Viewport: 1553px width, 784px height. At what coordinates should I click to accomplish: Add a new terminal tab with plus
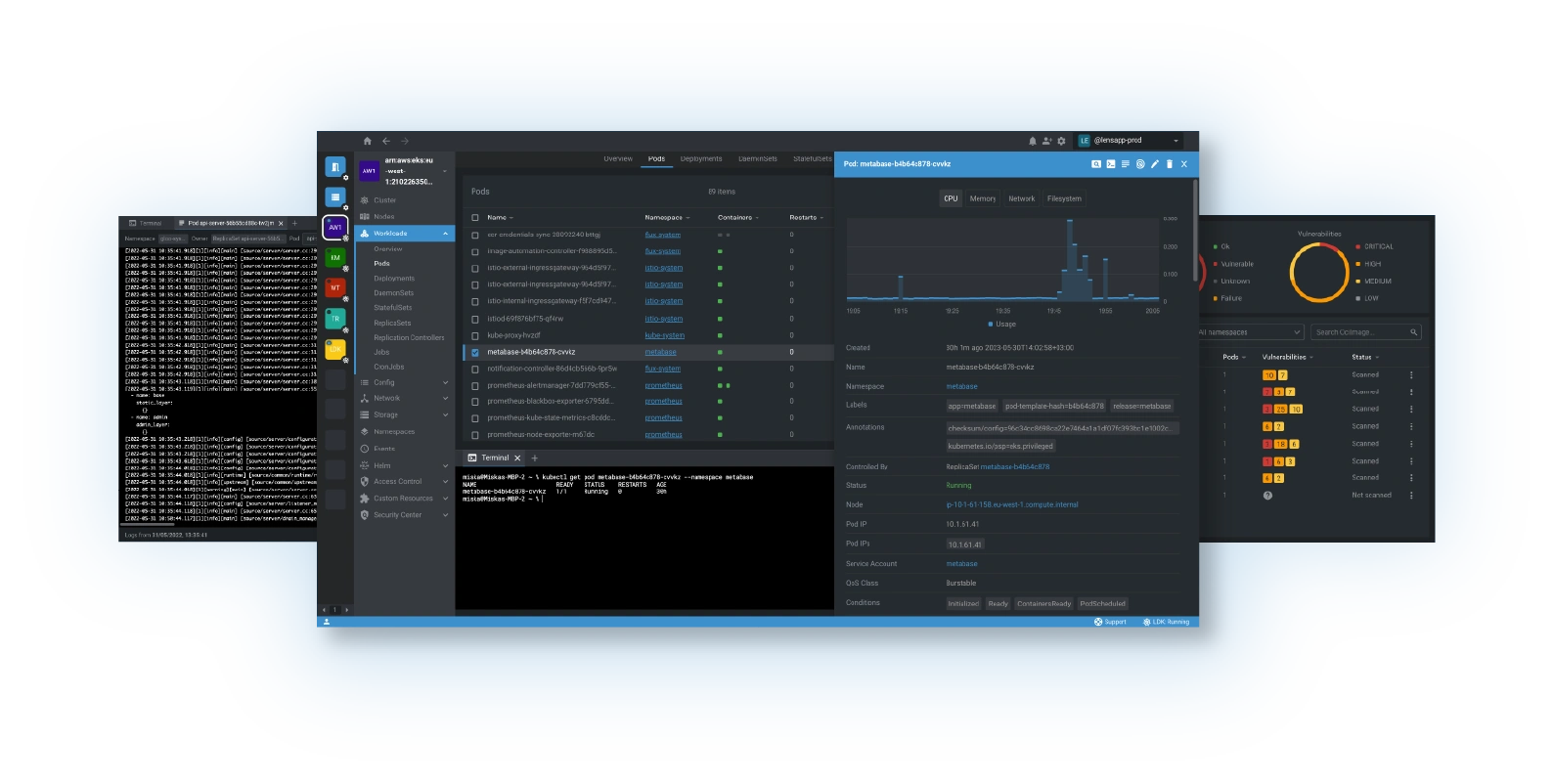tap(535, 457)
